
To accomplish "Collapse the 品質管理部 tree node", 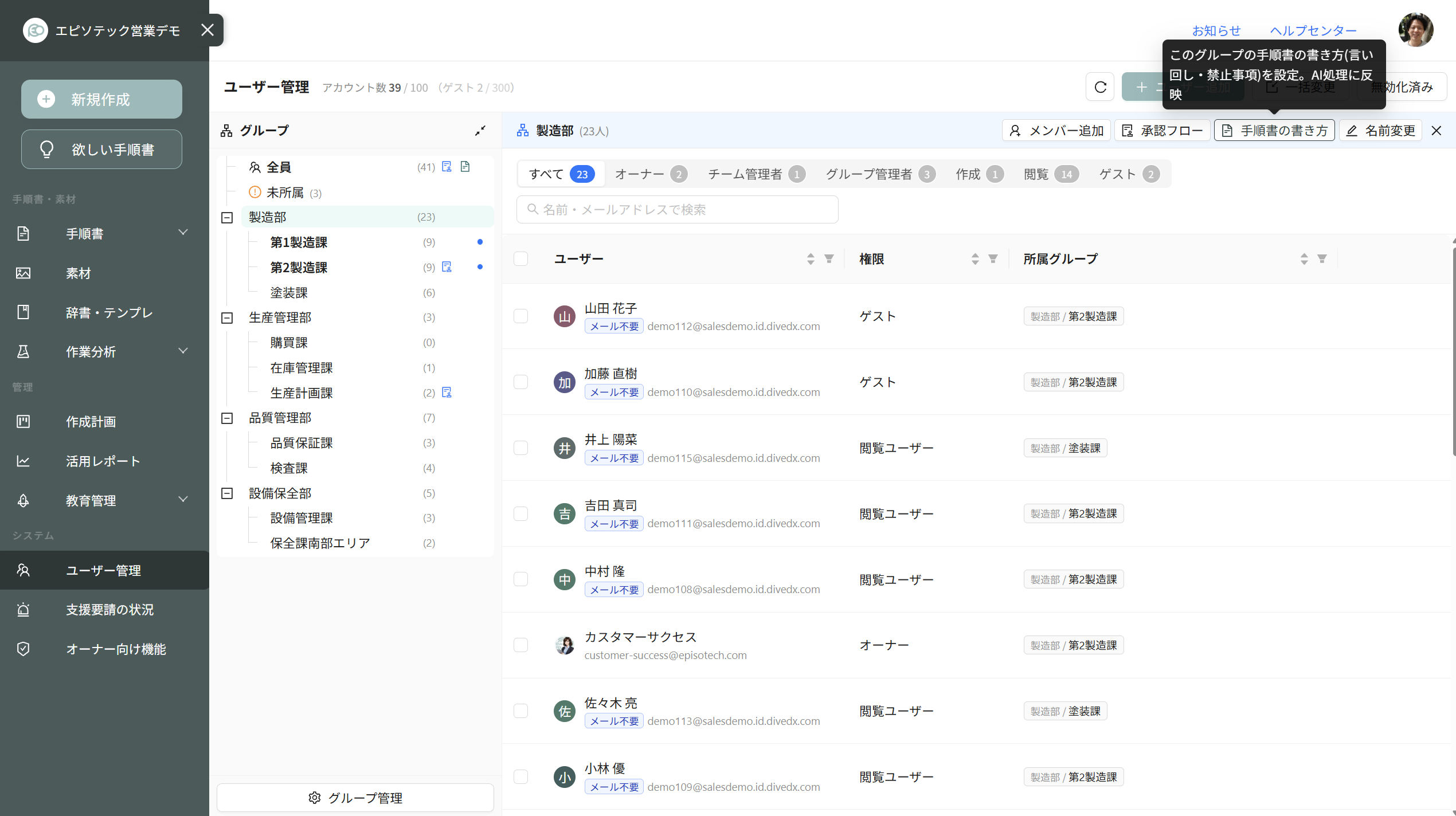I will coord(227,418).
